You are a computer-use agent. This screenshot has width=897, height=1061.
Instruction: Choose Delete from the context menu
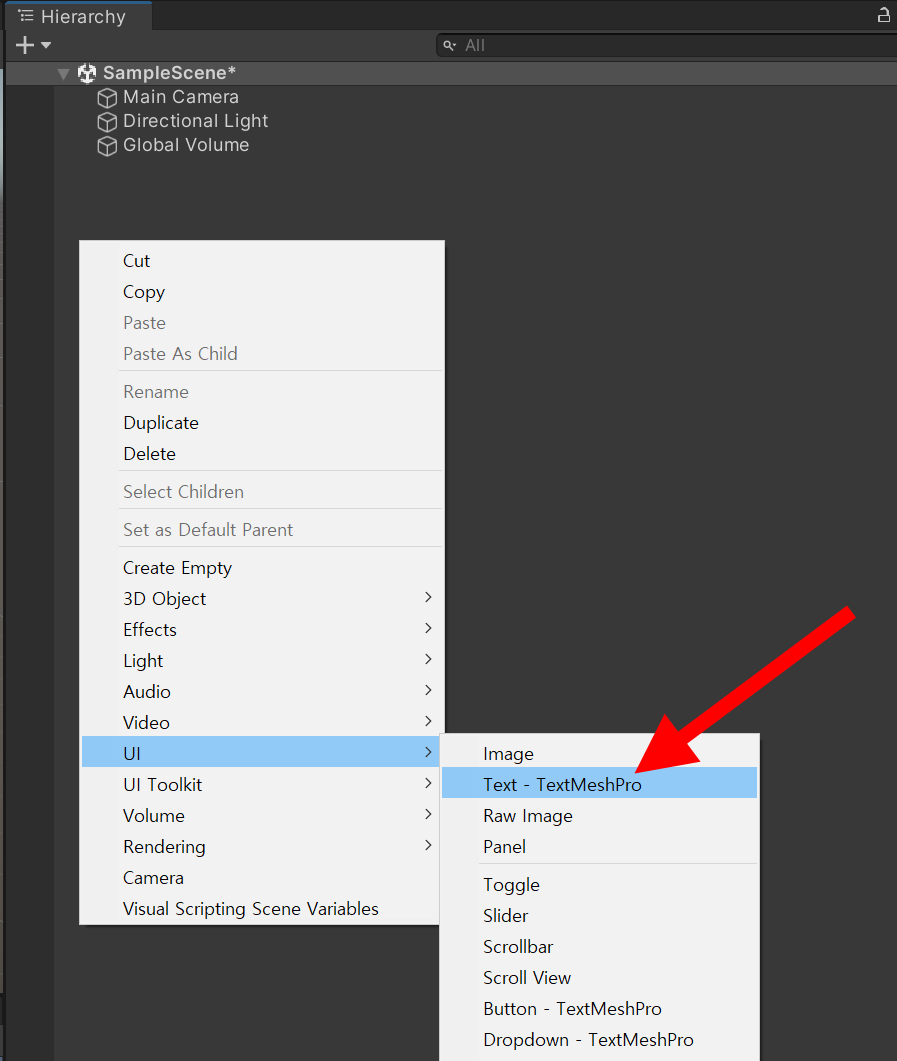[262, 454]
